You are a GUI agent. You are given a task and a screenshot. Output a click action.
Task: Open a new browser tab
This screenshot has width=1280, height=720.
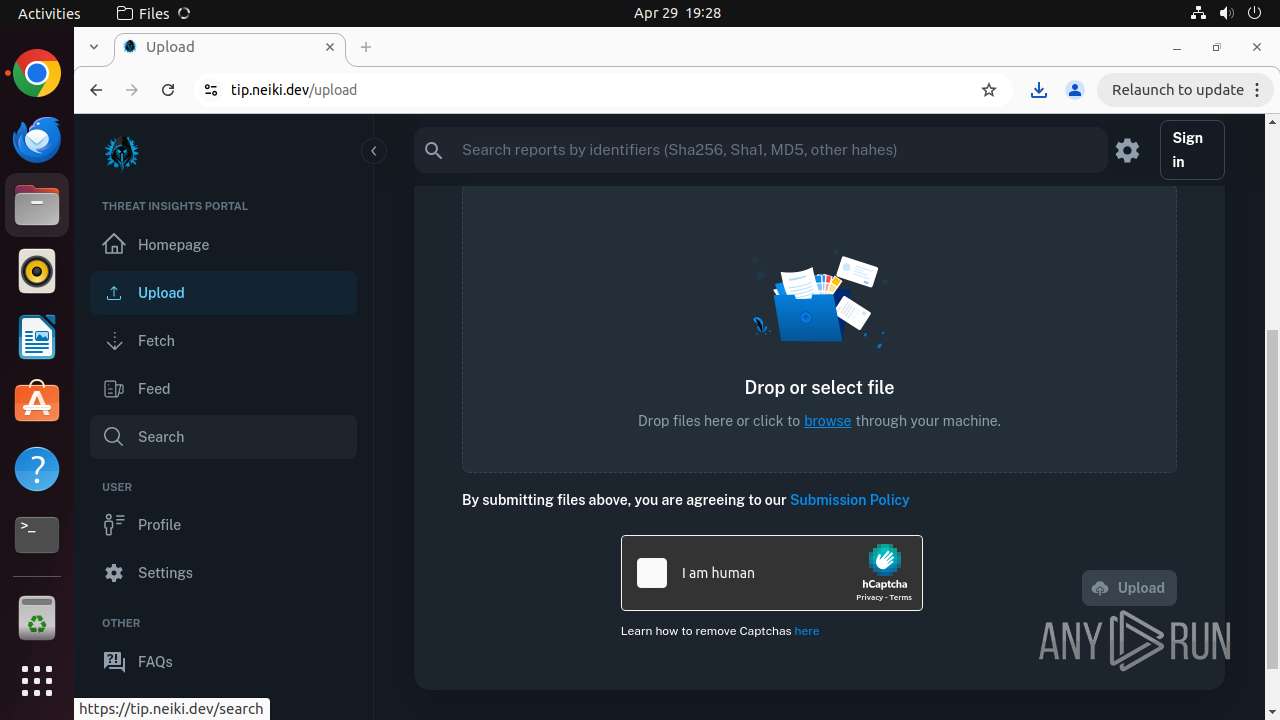366,47
